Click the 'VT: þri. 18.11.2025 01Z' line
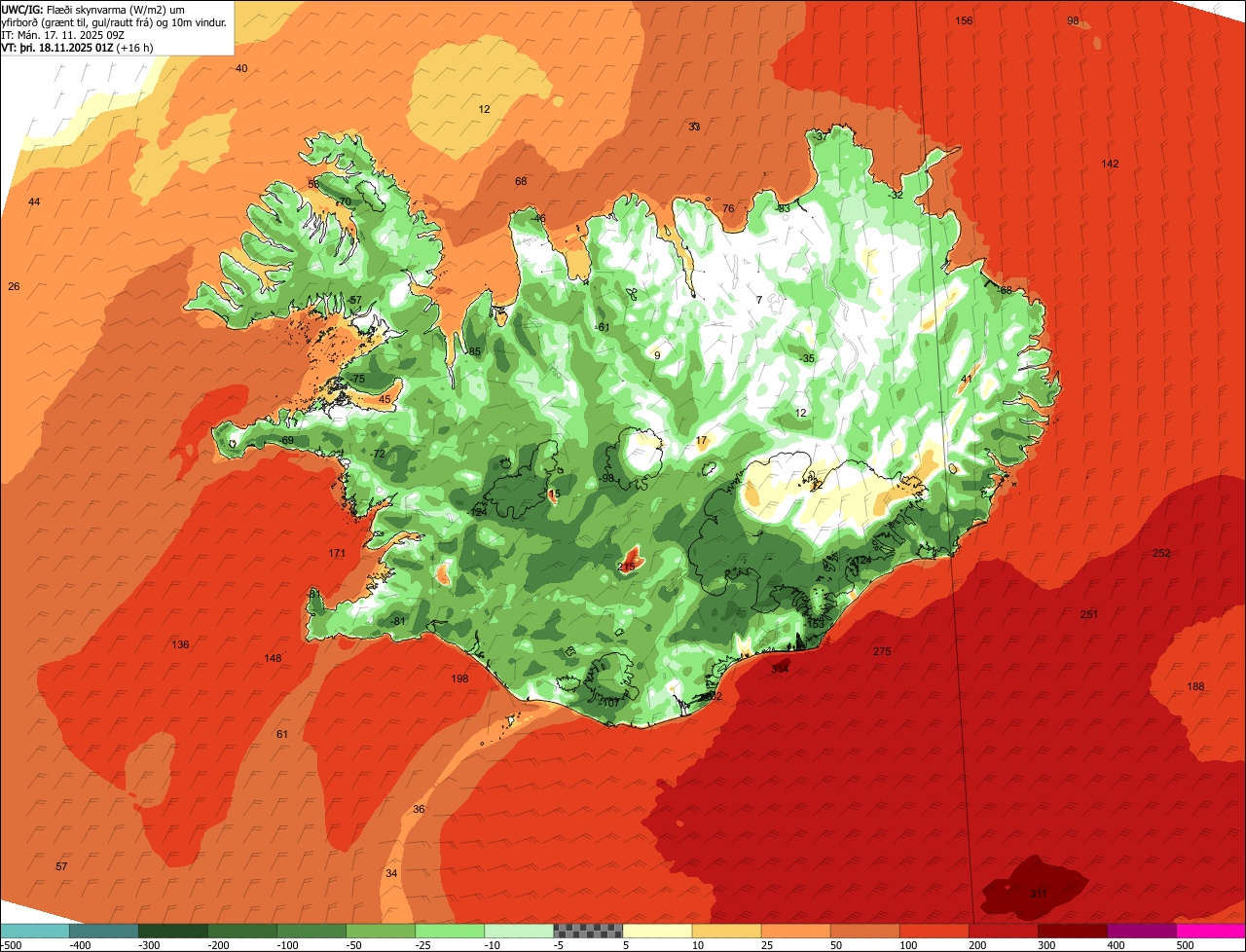The height and width of the screenshot is (952, 1246). (x=57, y=47)
